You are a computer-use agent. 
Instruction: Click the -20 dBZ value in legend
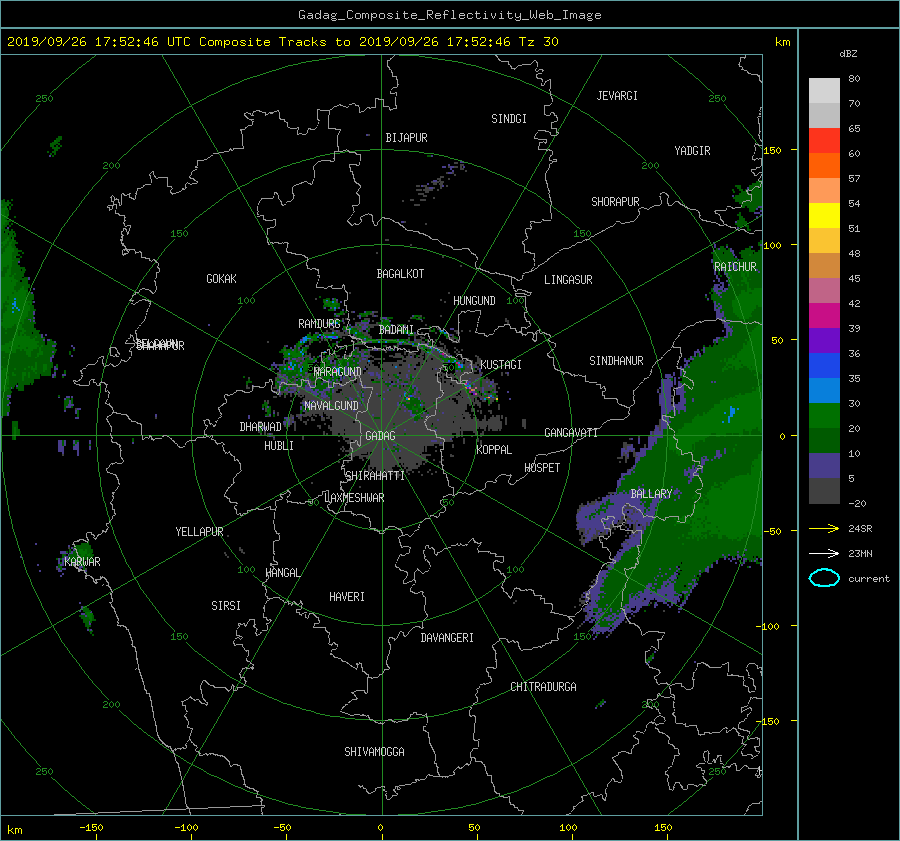857,503
